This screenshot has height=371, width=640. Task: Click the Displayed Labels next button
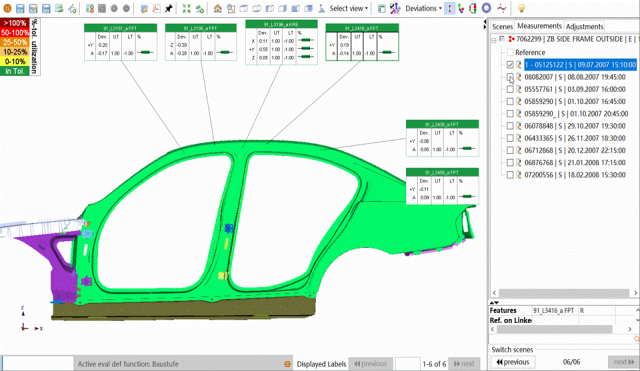pos(464,363)
